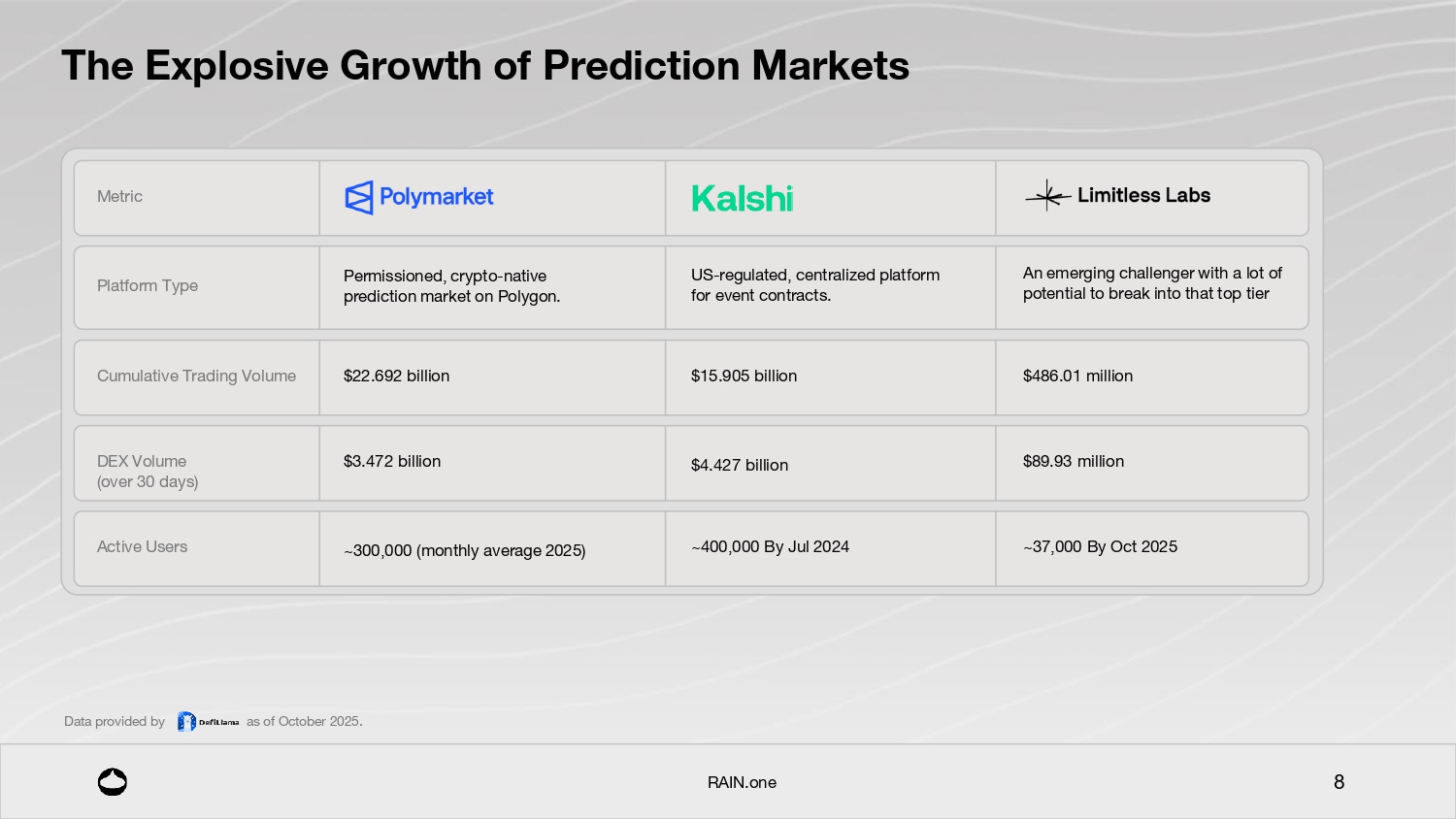Select the $4.427 billion DEX volume cell

(740, 466)
